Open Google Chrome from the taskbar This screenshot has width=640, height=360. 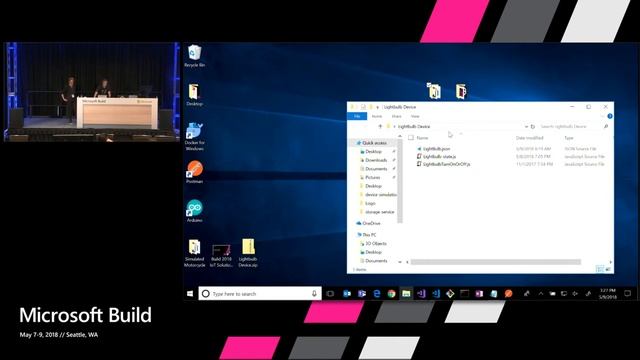391,293
